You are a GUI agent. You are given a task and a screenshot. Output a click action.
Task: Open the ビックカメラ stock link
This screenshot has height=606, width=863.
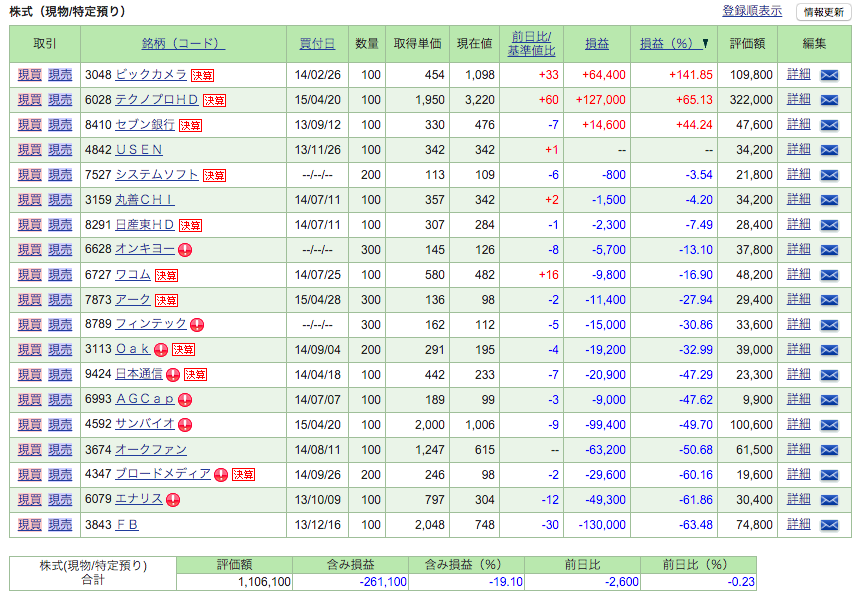(x=151, y=74)
